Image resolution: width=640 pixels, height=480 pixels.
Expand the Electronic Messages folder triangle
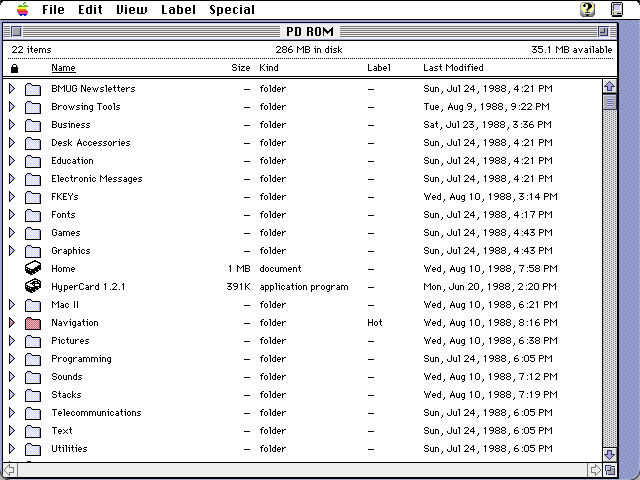[x=12, y=178]
